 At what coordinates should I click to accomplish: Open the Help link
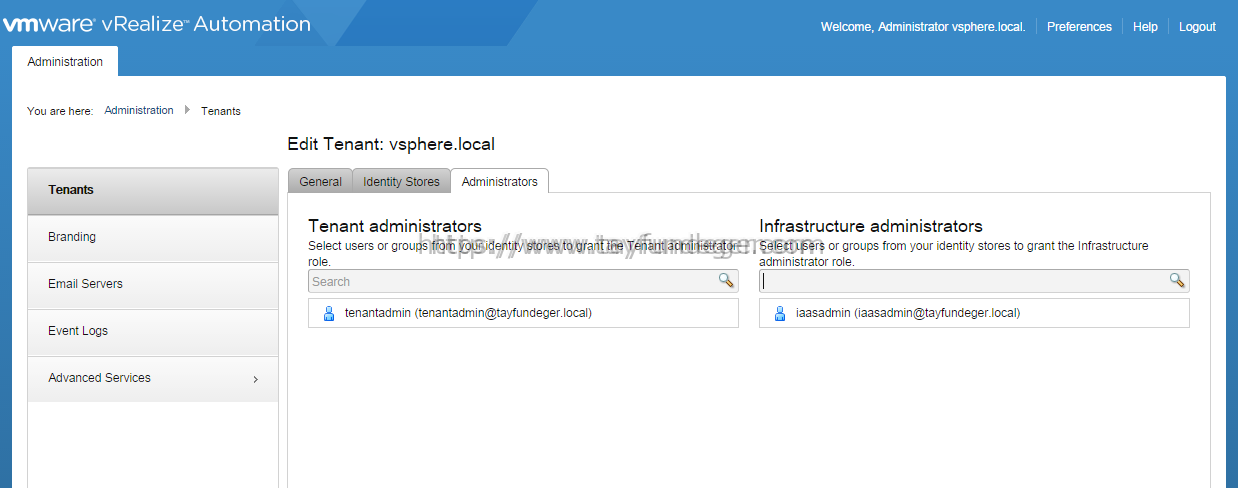click(1145, 27)
